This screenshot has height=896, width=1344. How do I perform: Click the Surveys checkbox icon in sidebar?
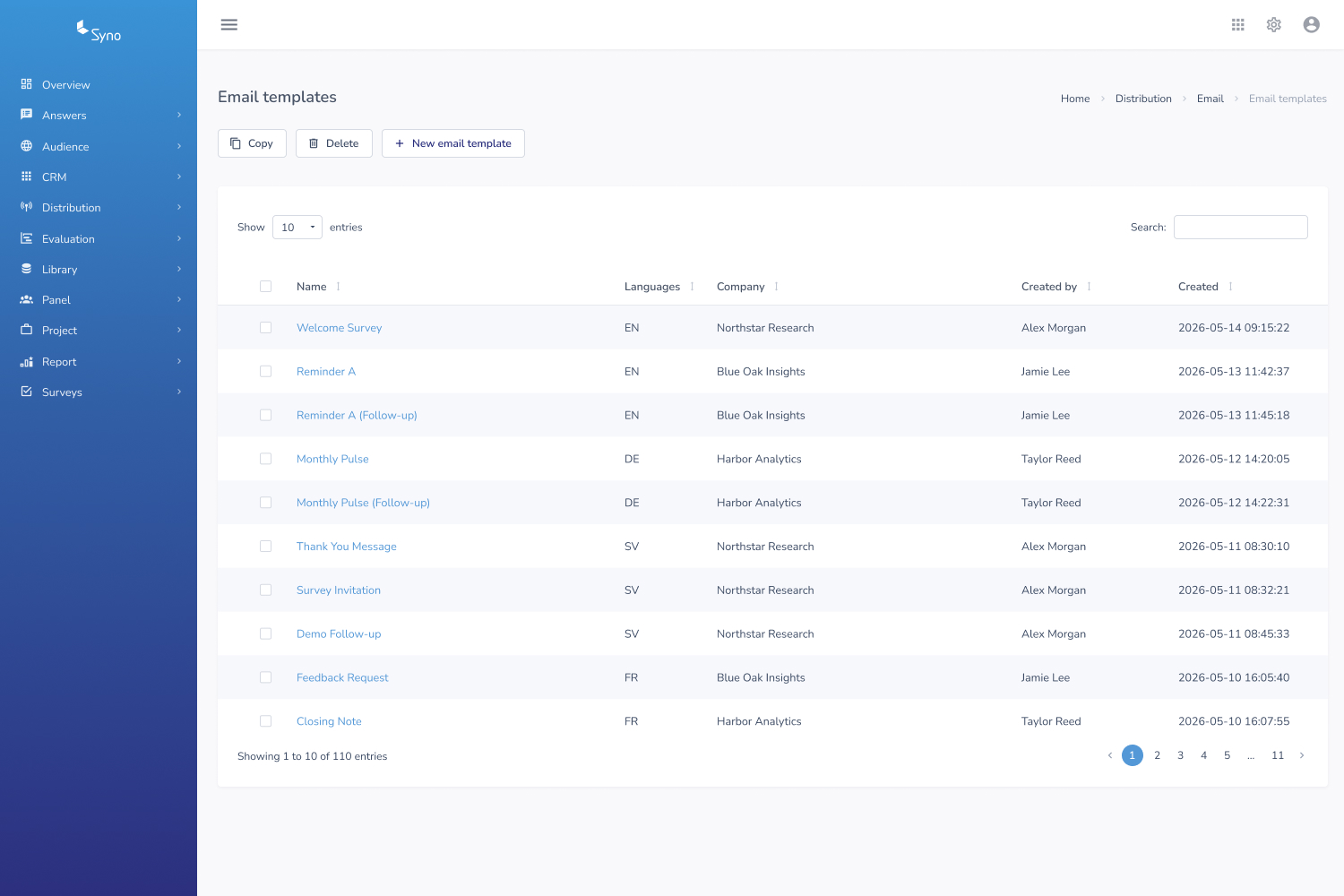[27, 392]
